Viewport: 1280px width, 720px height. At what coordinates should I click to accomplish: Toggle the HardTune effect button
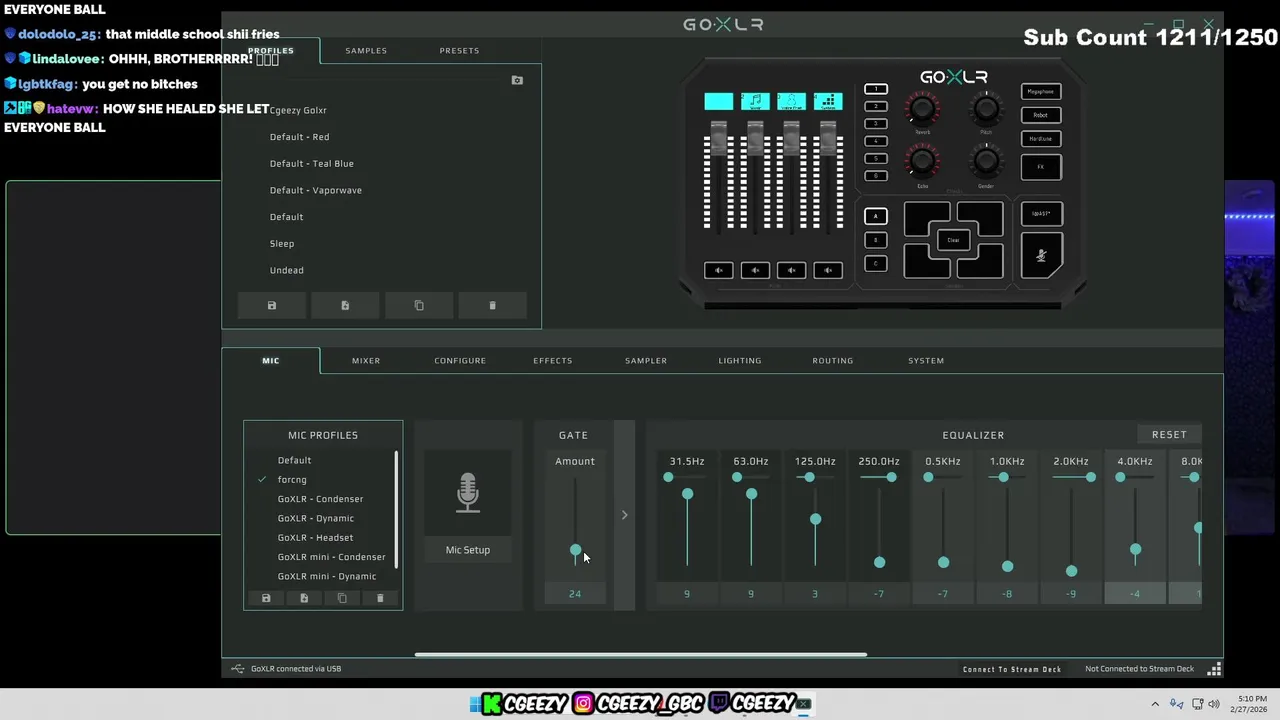(x=1041, y=139)
